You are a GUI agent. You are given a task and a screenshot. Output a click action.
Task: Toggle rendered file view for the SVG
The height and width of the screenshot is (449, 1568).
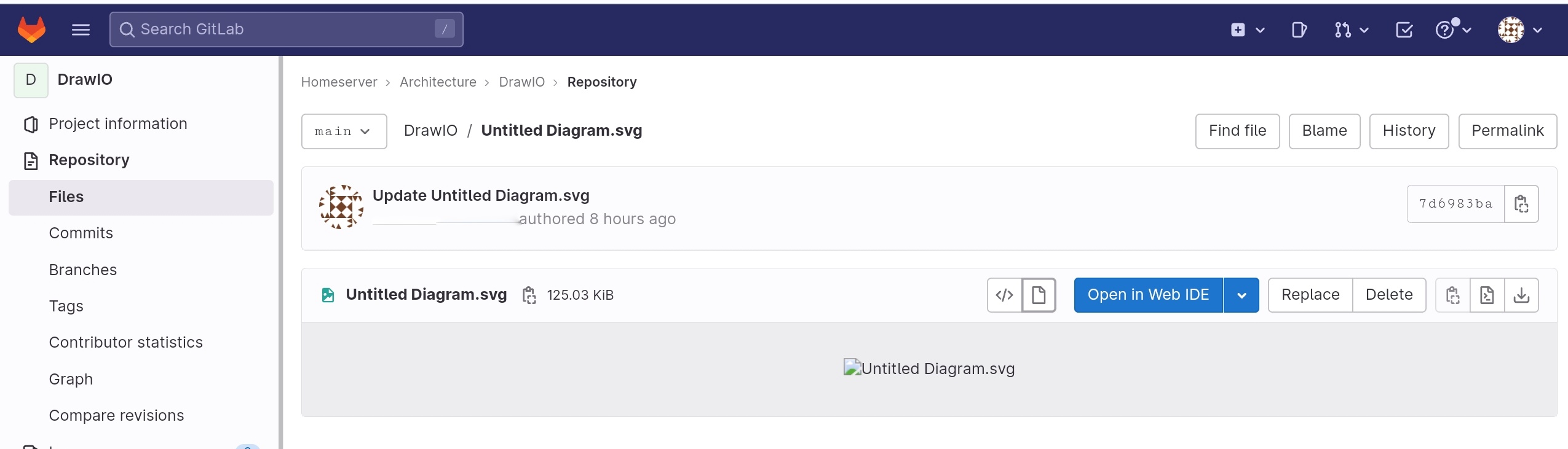point(1039,295)
